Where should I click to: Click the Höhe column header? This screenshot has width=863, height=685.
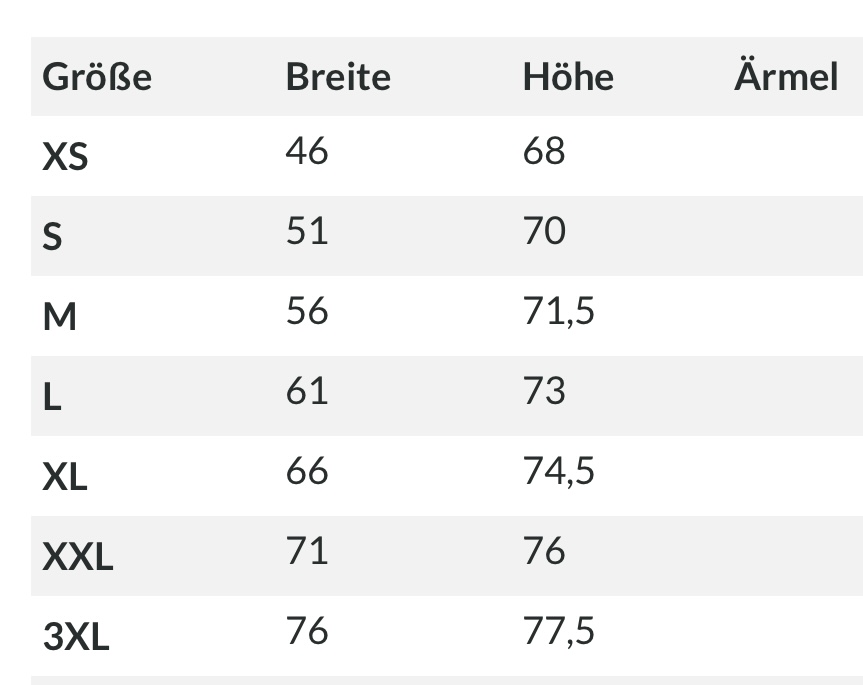pyautogui.click(x=568, y=76)
